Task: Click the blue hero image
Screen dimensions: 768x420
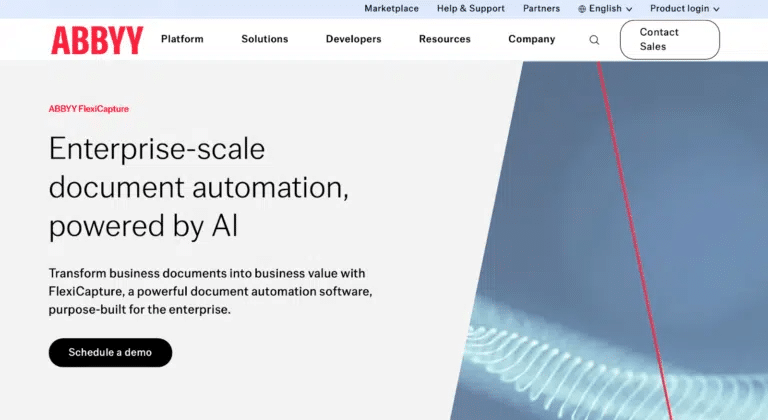Action: [609, 240]
